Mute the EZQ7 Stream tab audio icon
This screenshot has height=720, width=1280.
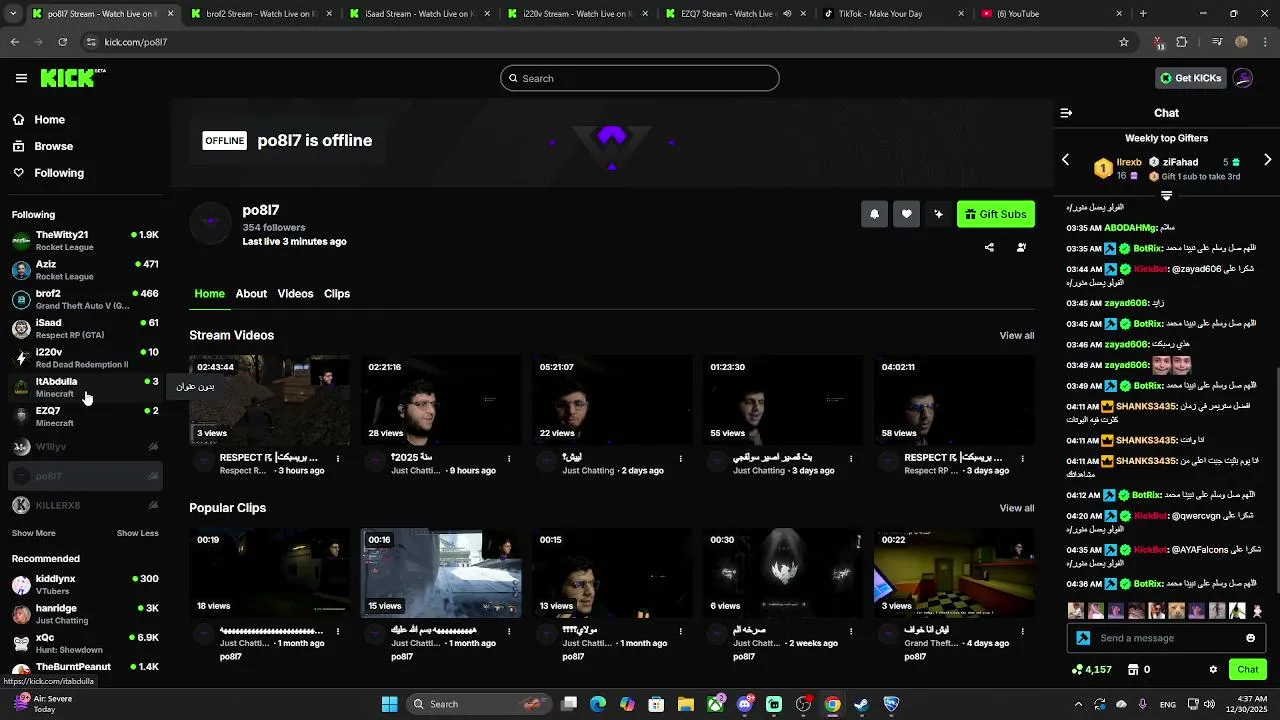point(787,14)
